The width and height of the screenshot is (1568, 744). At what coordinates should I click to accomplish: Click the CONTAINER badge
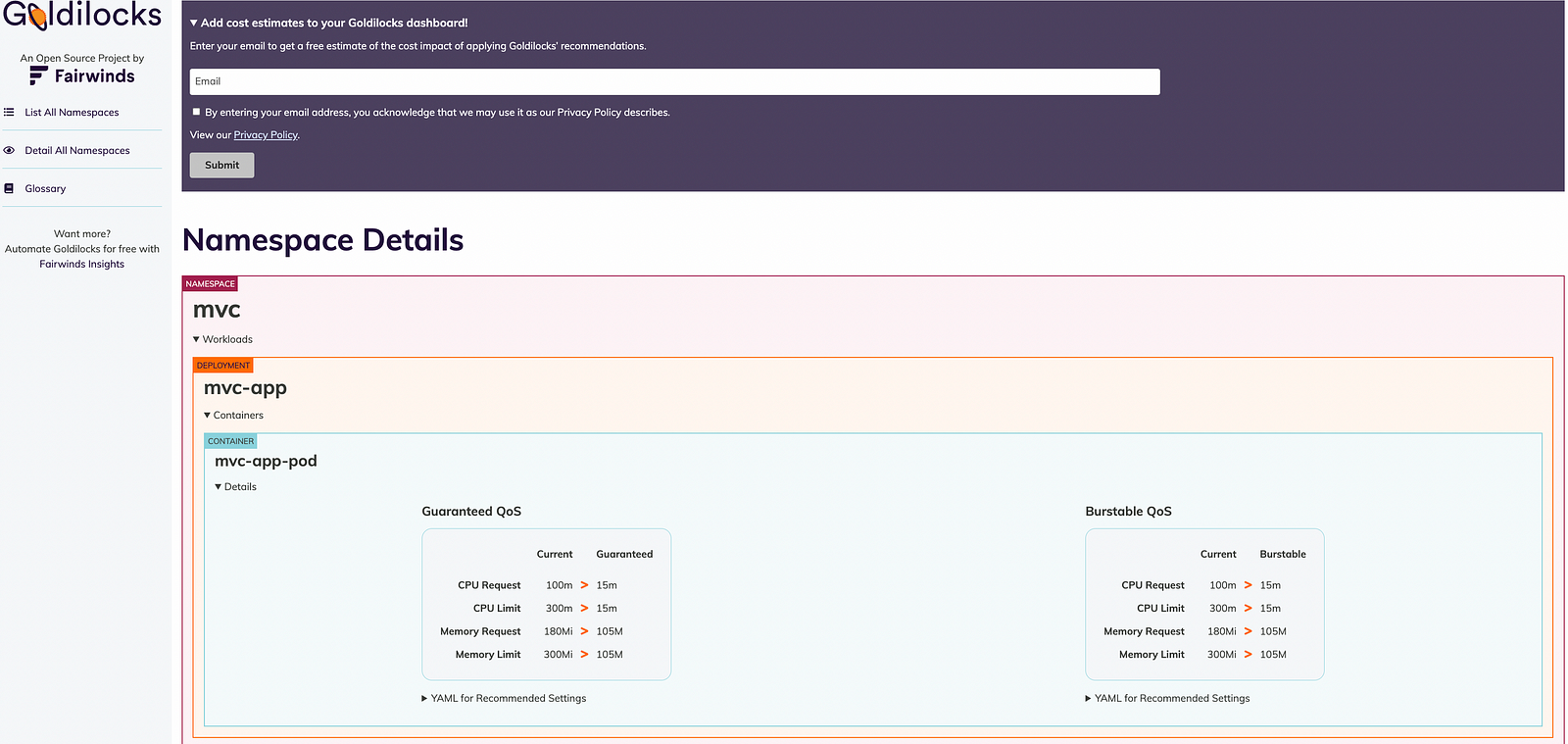(230, 441)
